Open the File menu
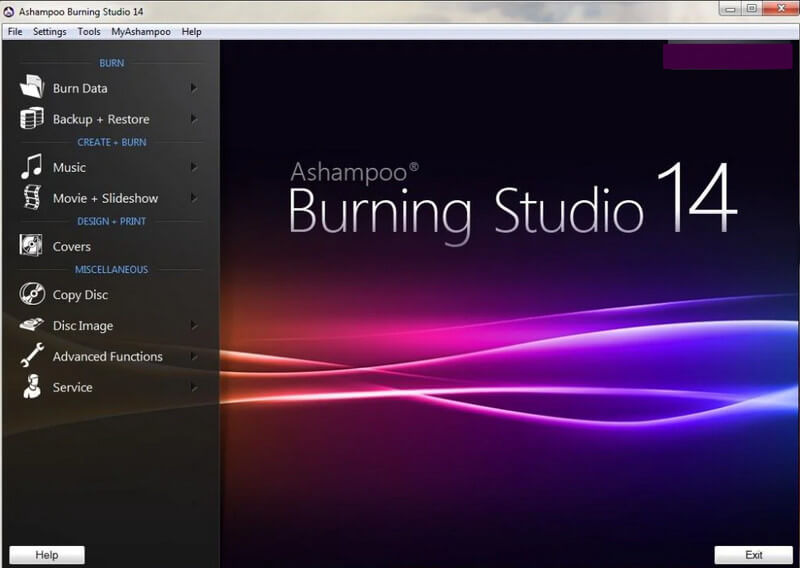The image size is (800, 568). pyautogui.click(x=15, y=32)
